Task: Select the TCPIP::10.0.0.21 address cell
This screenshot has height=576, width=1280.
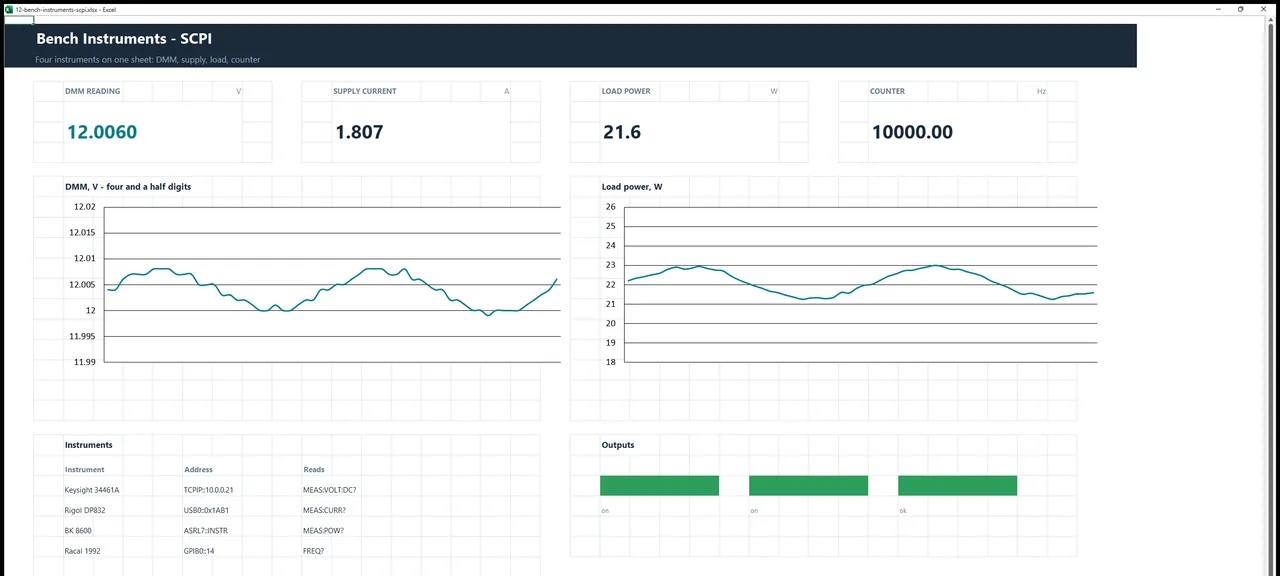Action: 209,490
